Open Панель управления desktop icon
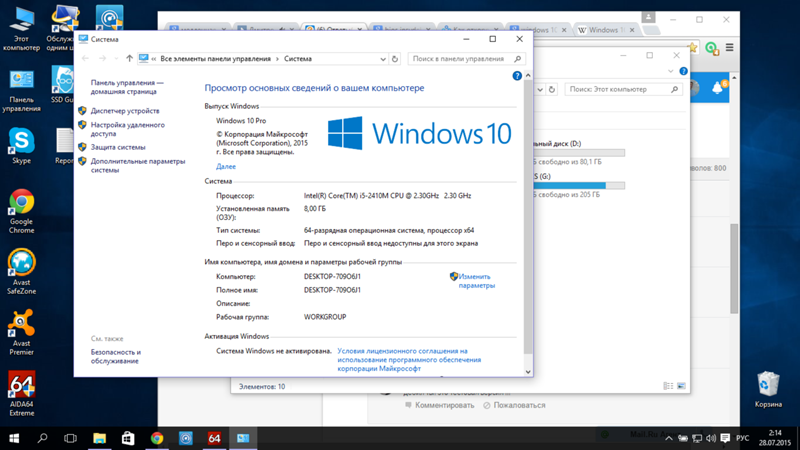Viewport: 800px width, 450px height. pos(21,91)
